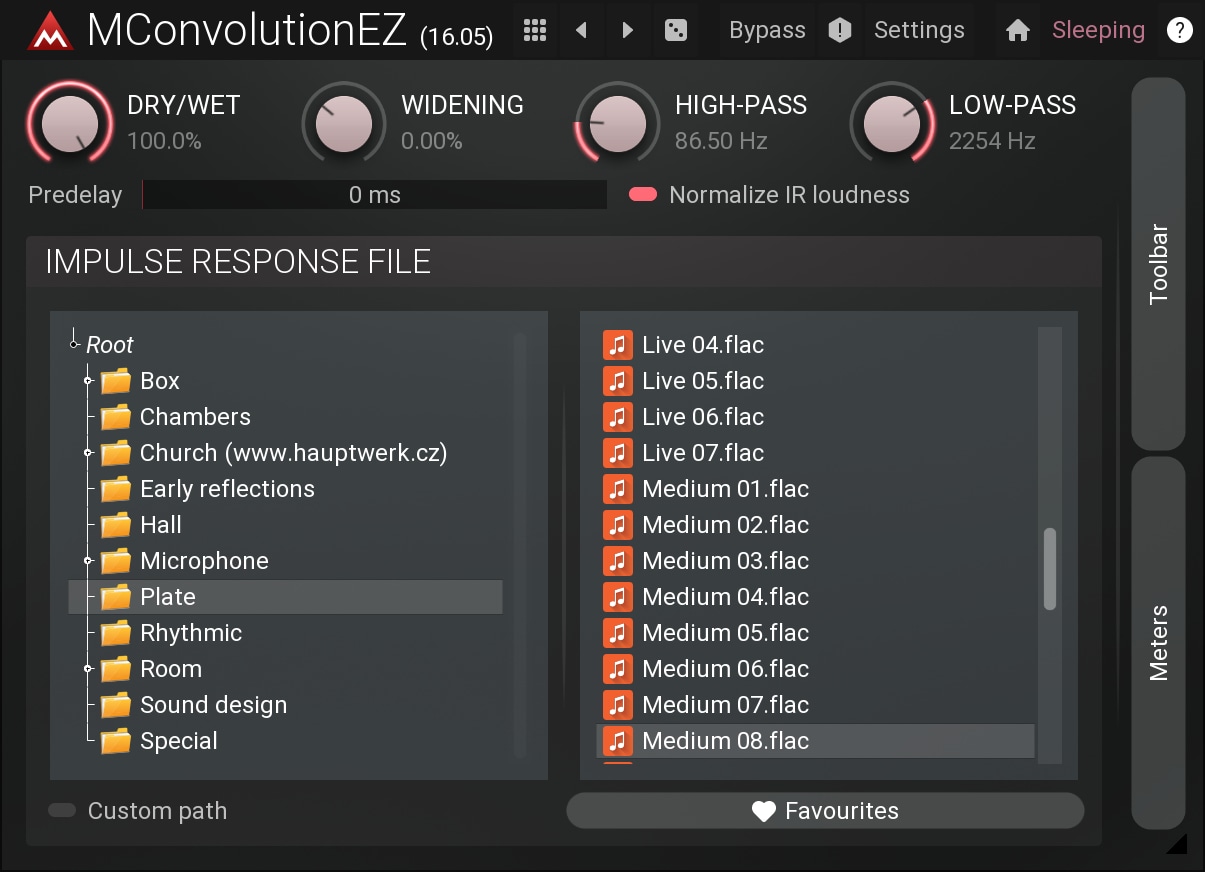Go to previous preset arrow
This screenshot has height=872, width=1205.
[x=581, y=30]
